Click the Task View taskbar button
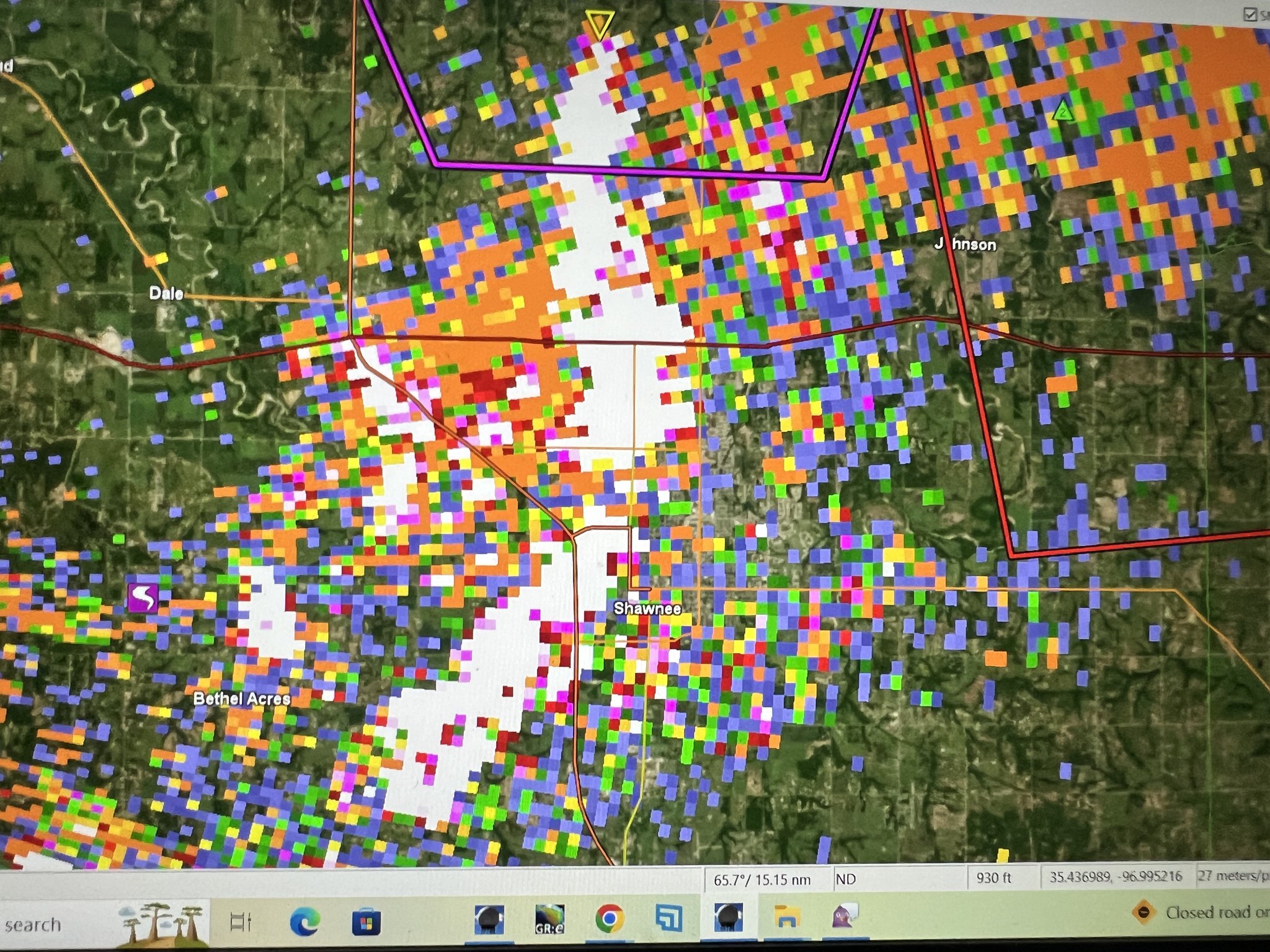Screen dimensions: 1270x952 tap(241, 922)
